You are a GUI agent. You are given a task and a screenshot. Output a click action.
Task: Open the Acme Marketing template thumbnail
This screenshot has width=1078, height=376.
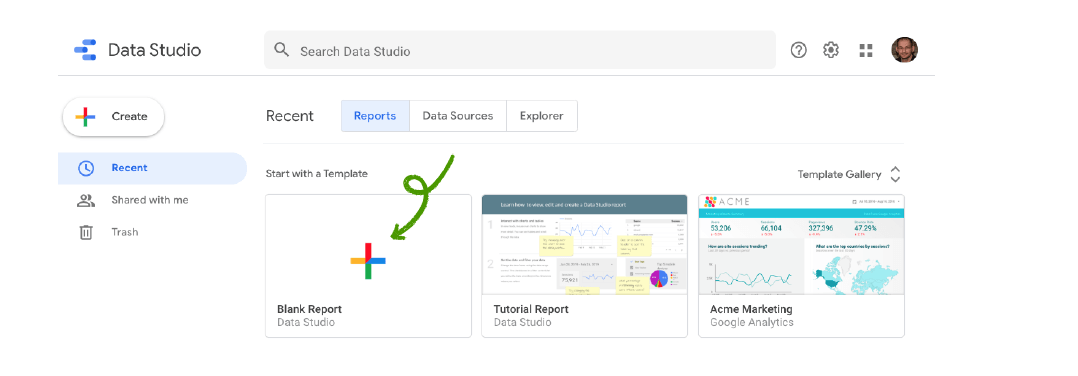coord(802,245)
